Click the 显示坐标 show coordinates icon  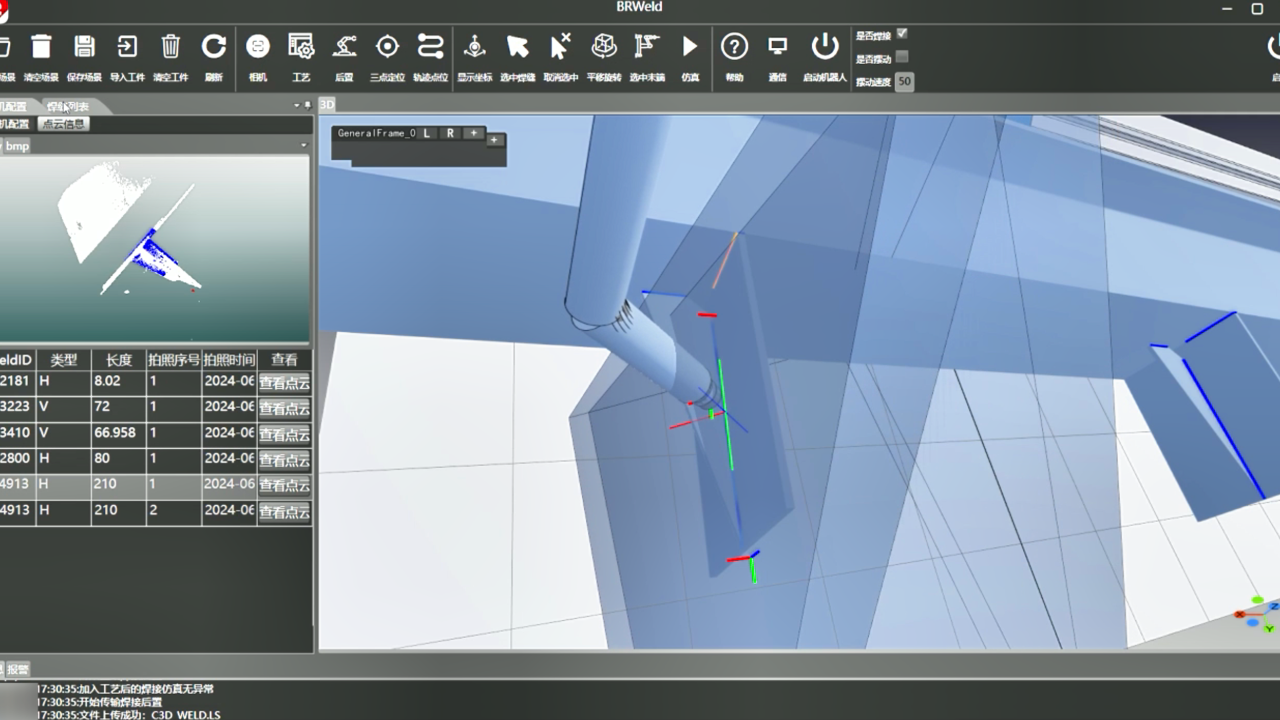pos(474,47)
